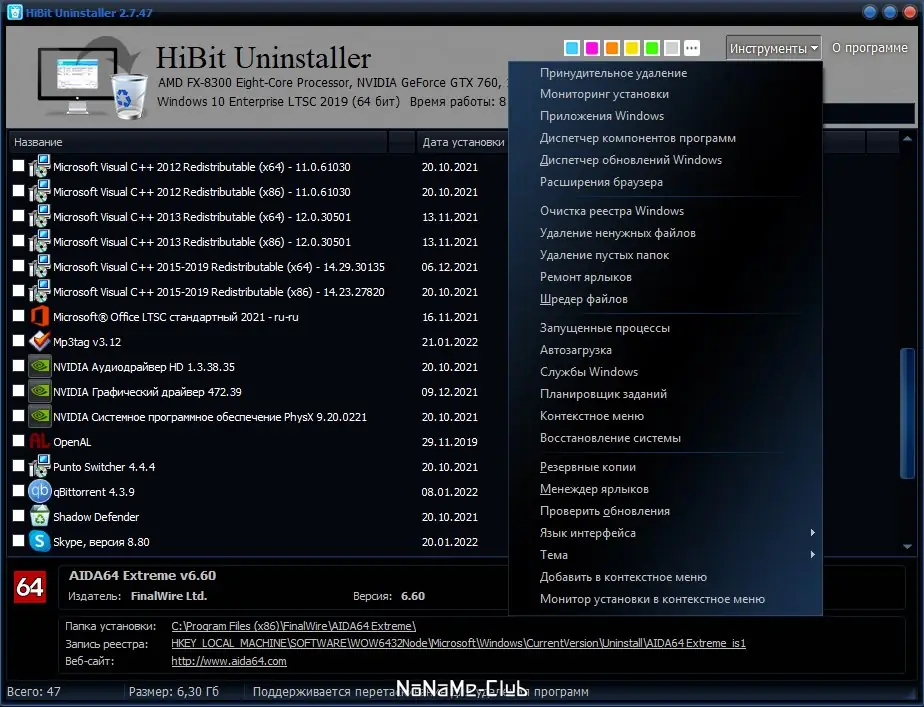Sort list by Дата установки column header
Image resolution: width=924 pixels, height=707 pixels.
point(463,142)
